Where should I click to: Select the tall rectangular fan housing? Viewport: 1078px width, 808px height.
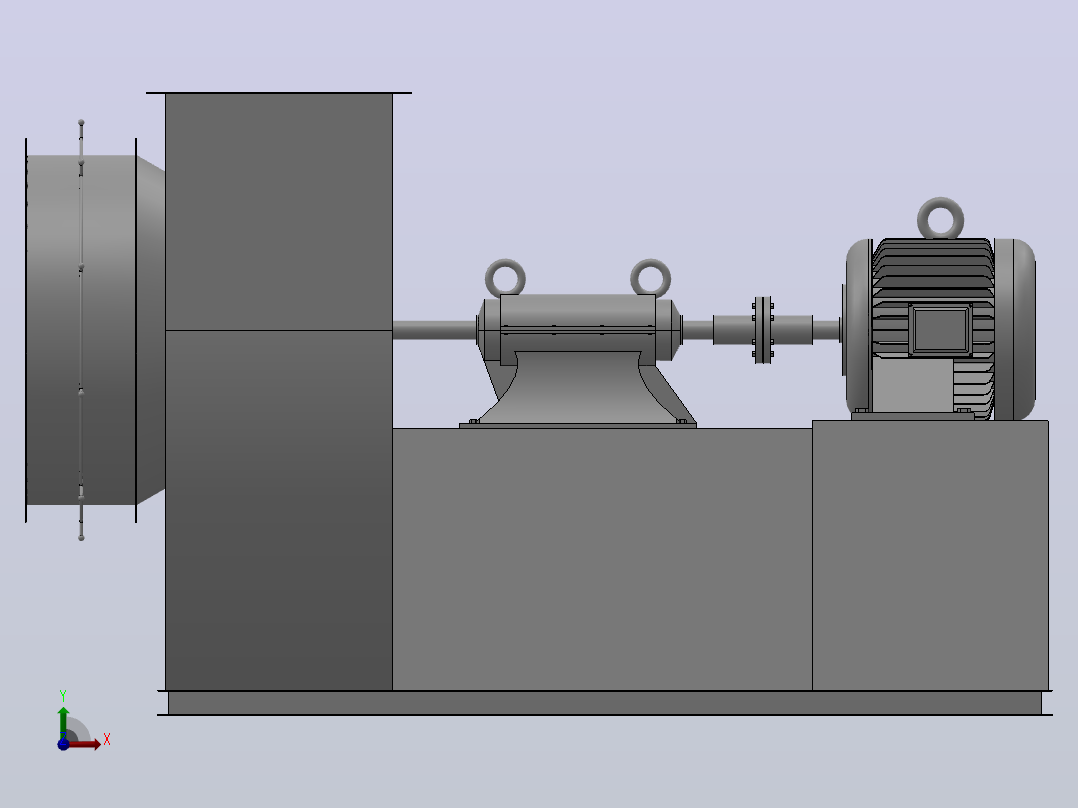(x=278, y=391)
